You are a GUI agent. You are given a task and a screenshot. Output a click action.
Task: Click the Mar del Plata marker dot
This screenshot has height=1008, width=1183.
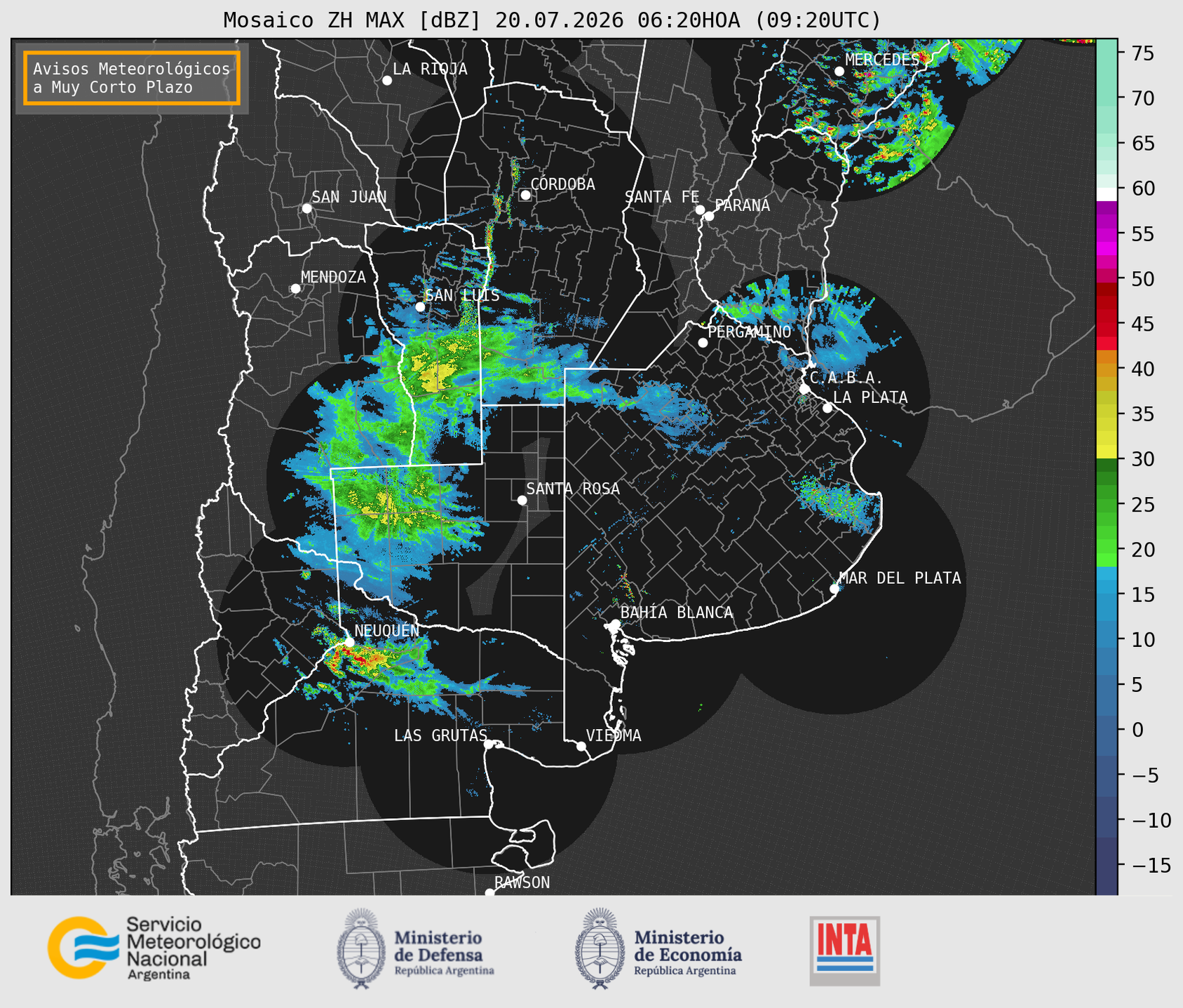point(834,589)
